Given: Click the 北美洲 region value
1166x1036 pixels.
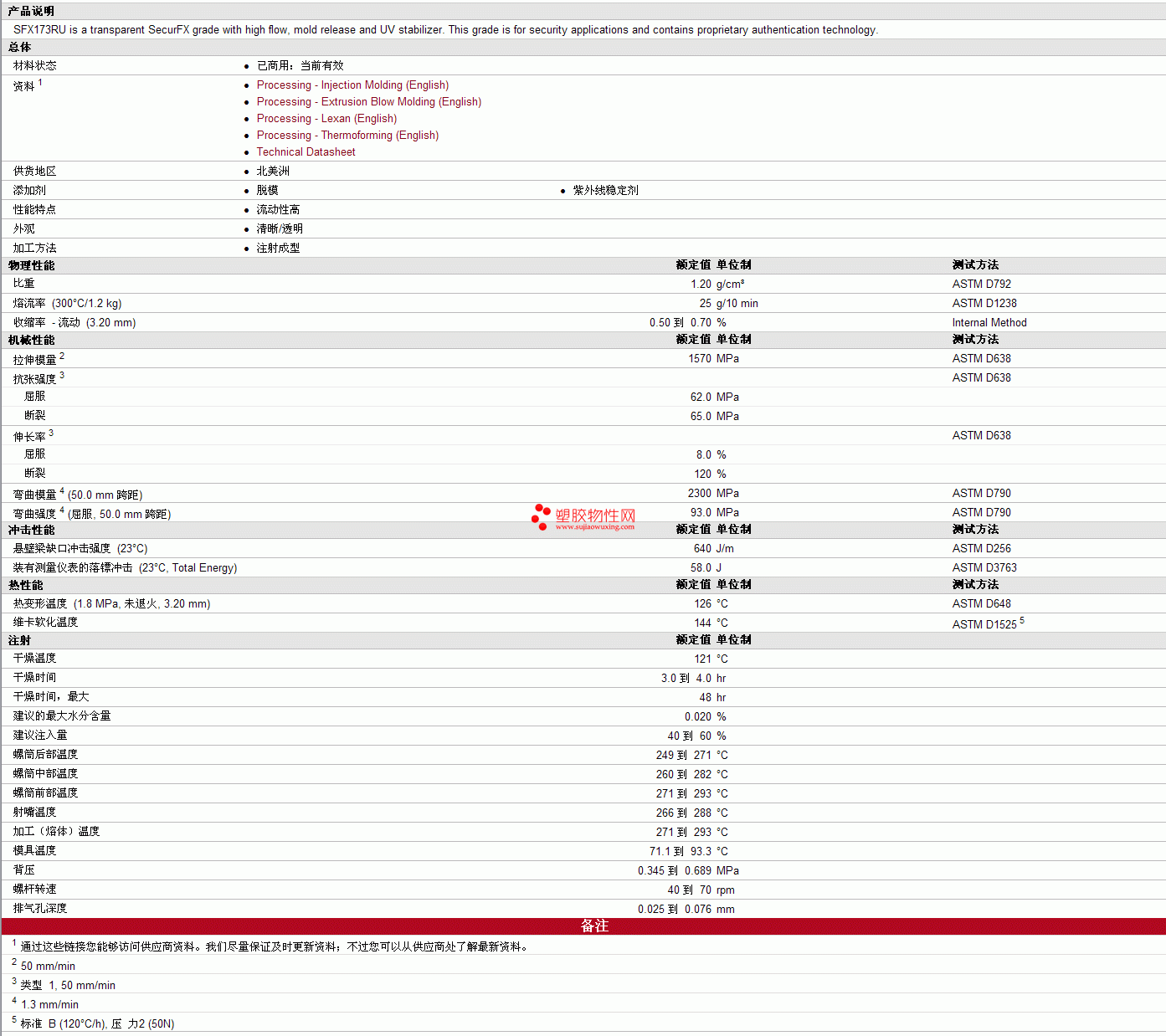Looking at the screenshot, I should pyautogui.click(x=273, y=172).
